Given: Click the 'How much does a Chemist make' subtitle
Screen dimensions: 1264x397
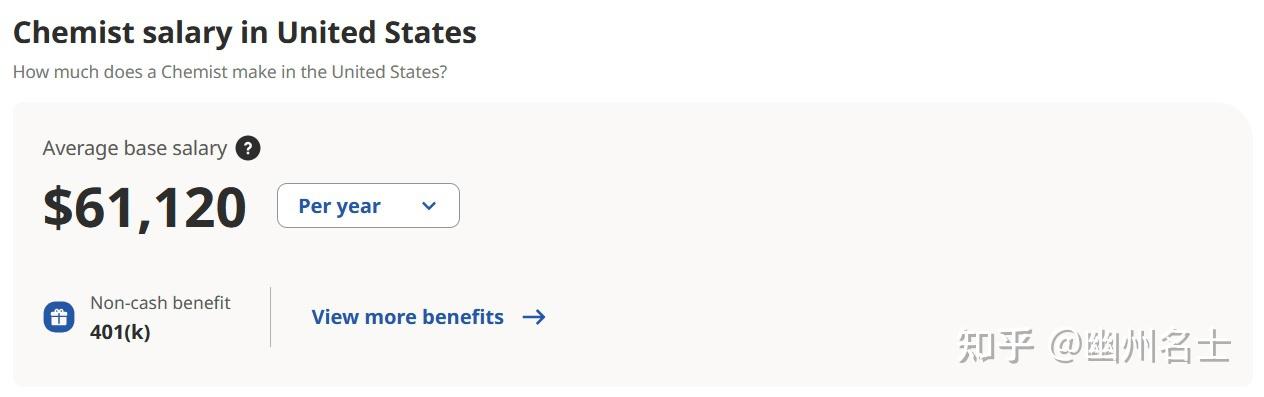Looking at the screenshot, I should pyautogui.click(x=230, y=72).
